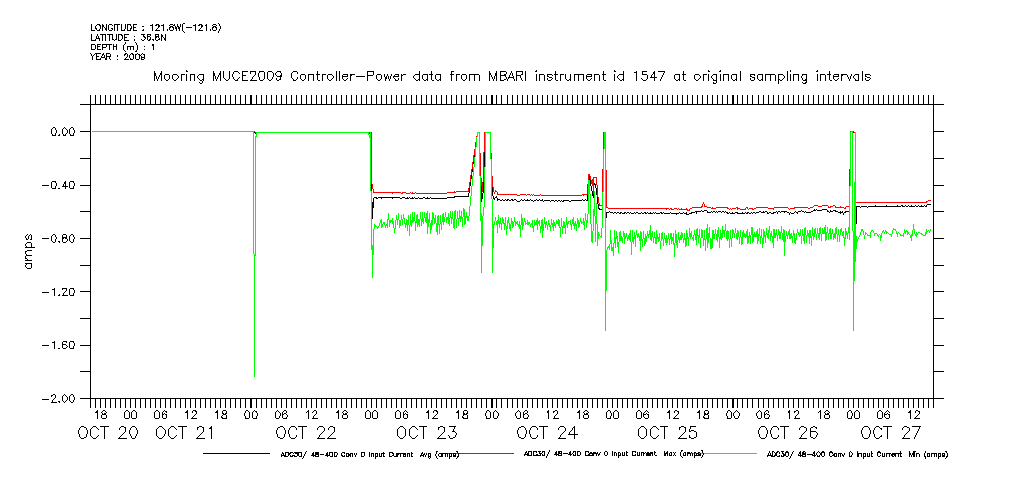Click the OCT 22 date label
This screenshot has width=1009, height=504.
306,434
